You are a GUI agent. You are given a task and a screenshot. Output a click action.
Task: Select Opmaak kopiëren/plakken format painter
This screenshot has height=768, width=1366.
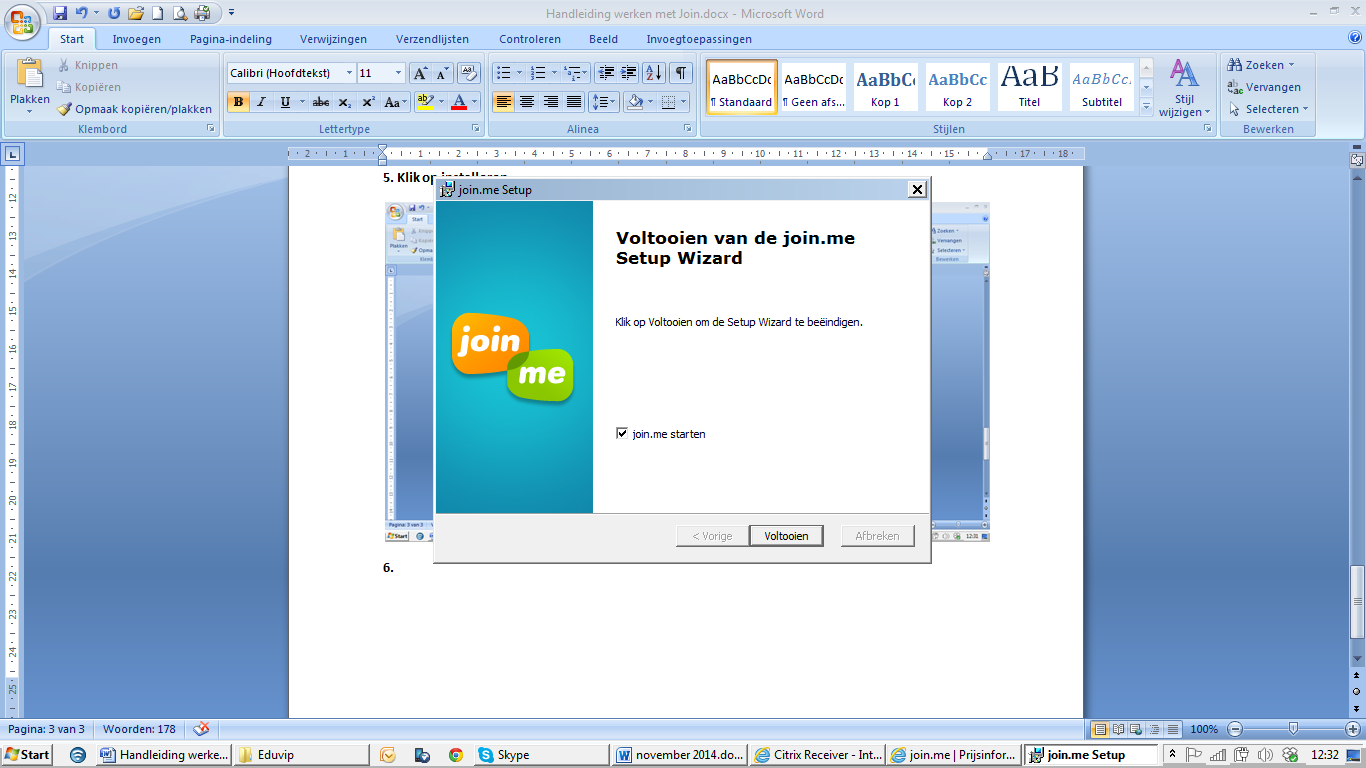pyautogui.click(x=134, y=109)
